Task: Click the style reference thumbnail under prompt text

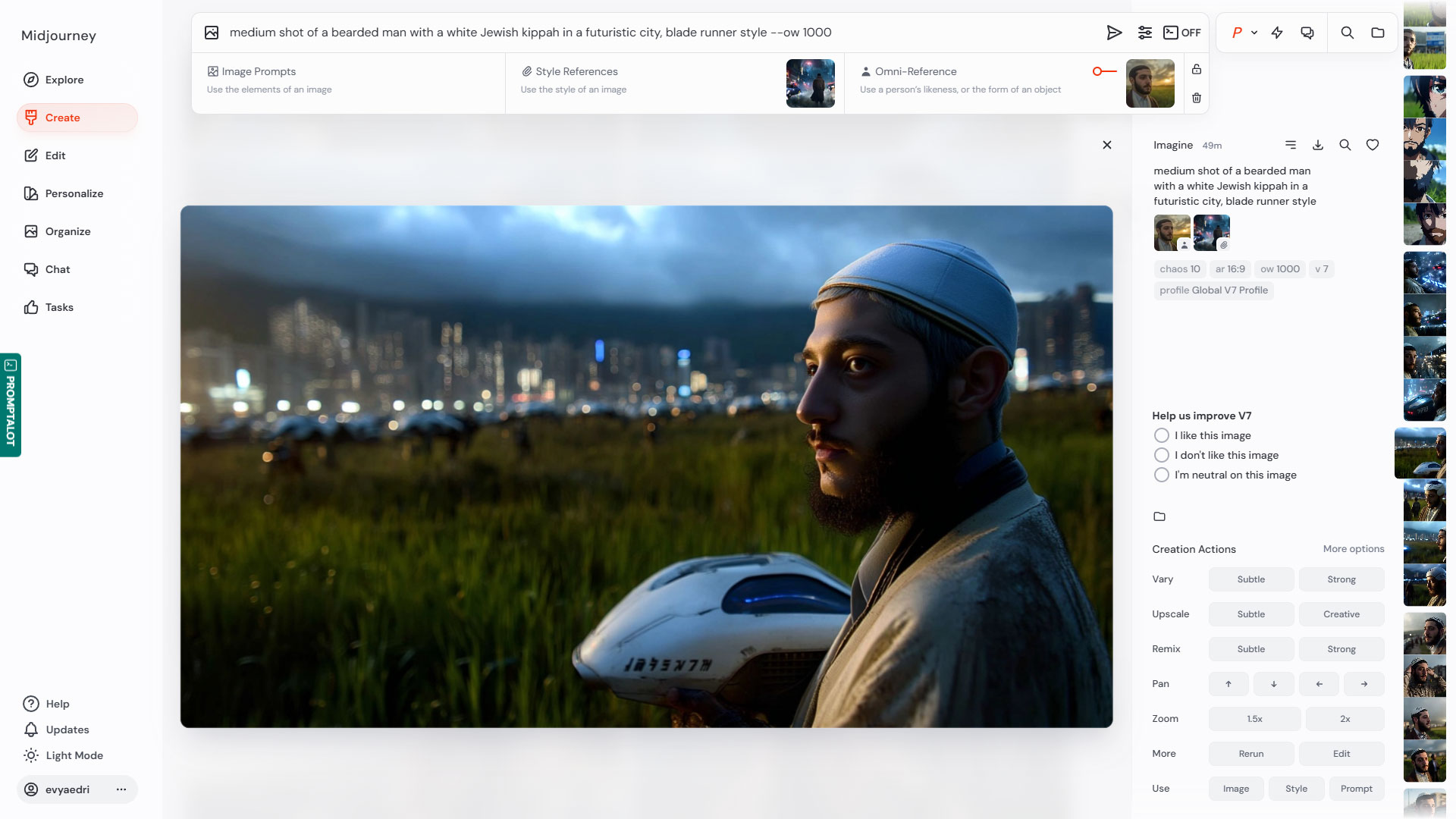Action: click(x=1211, y=233)
